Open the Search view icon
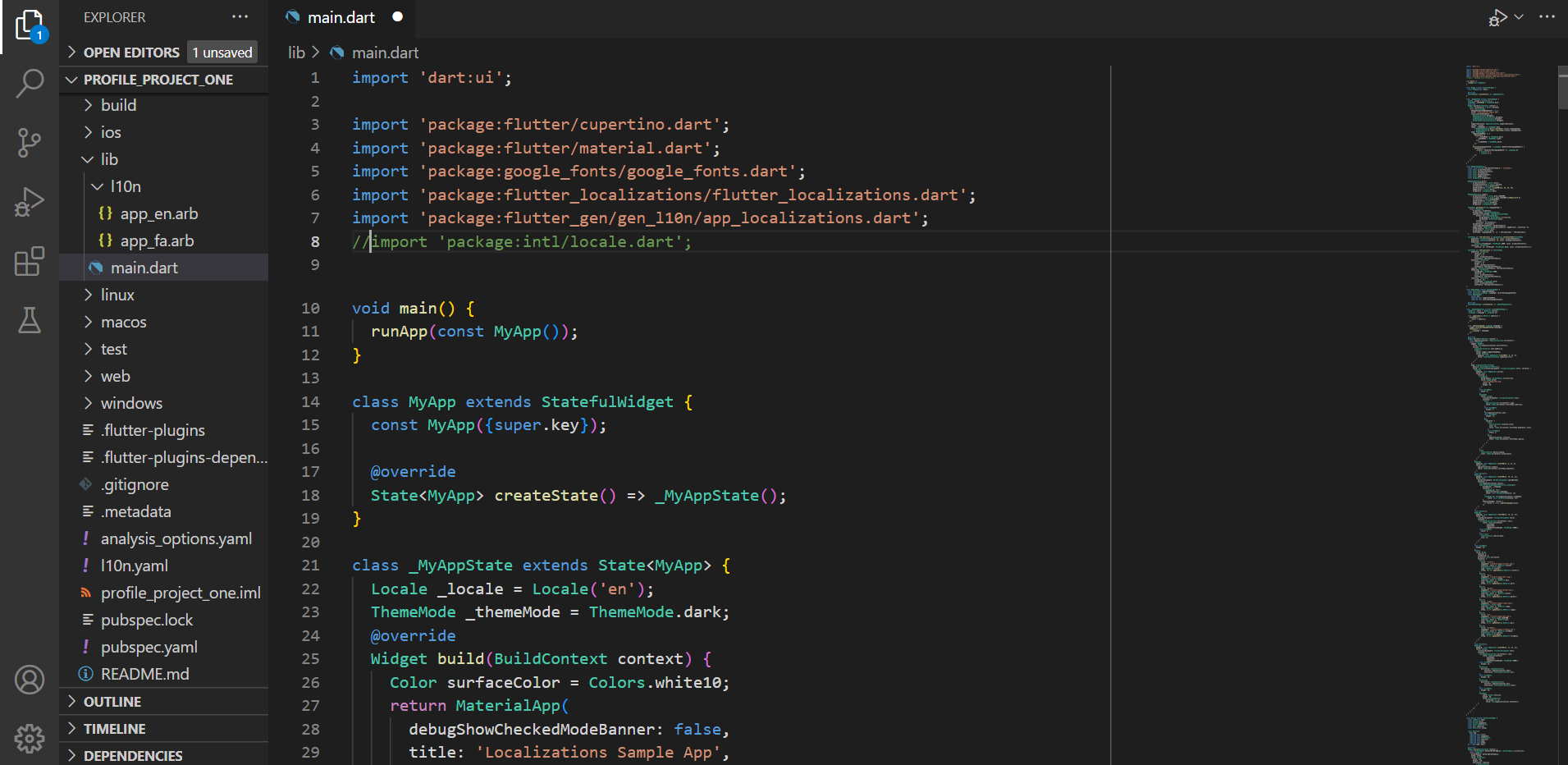Viewport: 1568px width, 765px height. 30,83
